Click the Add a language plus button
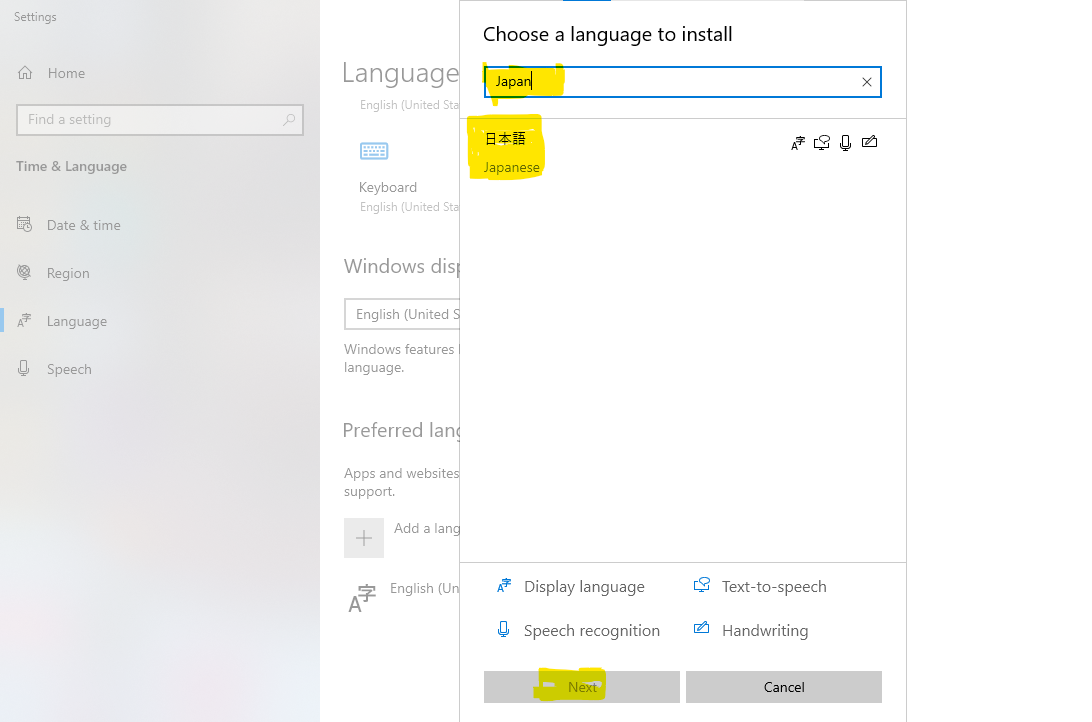 364,537
